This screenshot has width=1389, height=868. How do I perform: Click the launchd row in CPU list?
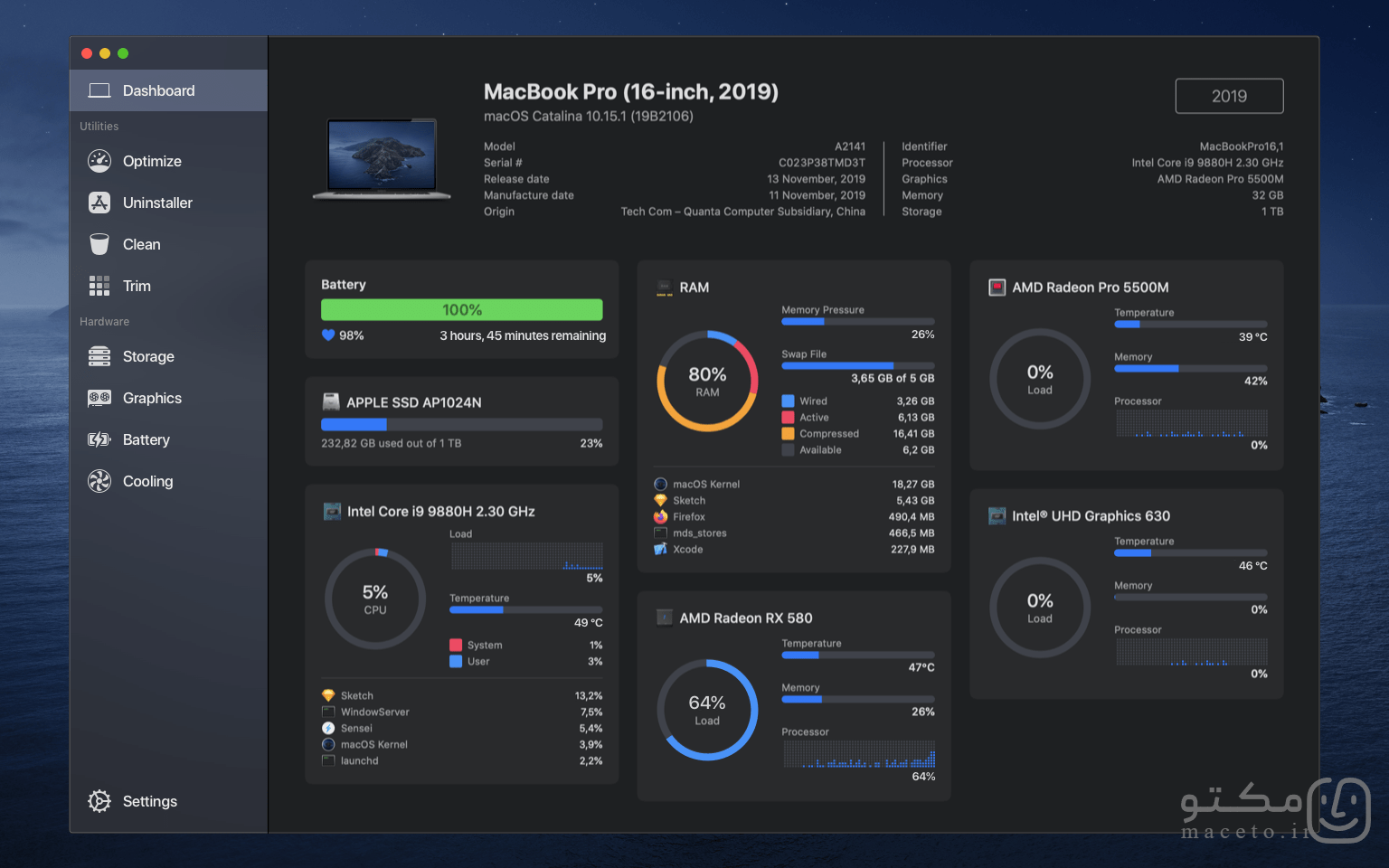(462, 761)
